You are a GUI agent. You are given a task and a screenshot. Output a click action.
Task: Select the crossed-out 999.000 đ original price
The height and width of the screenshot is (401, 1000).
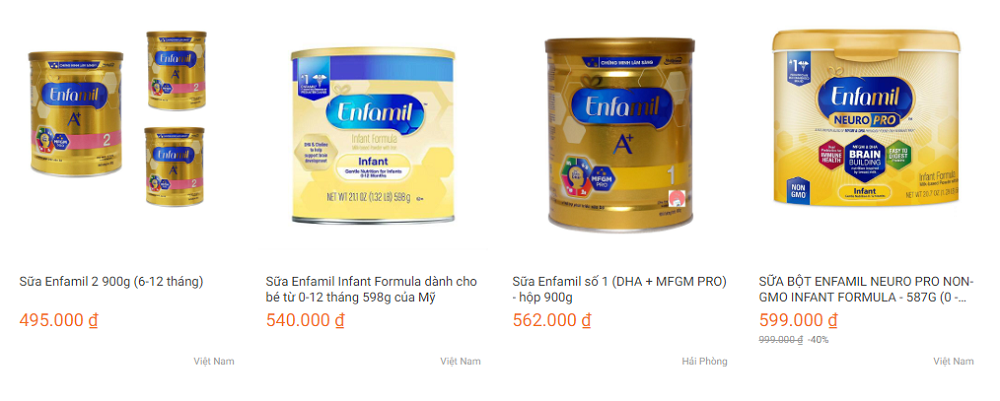tap(781, 340)
